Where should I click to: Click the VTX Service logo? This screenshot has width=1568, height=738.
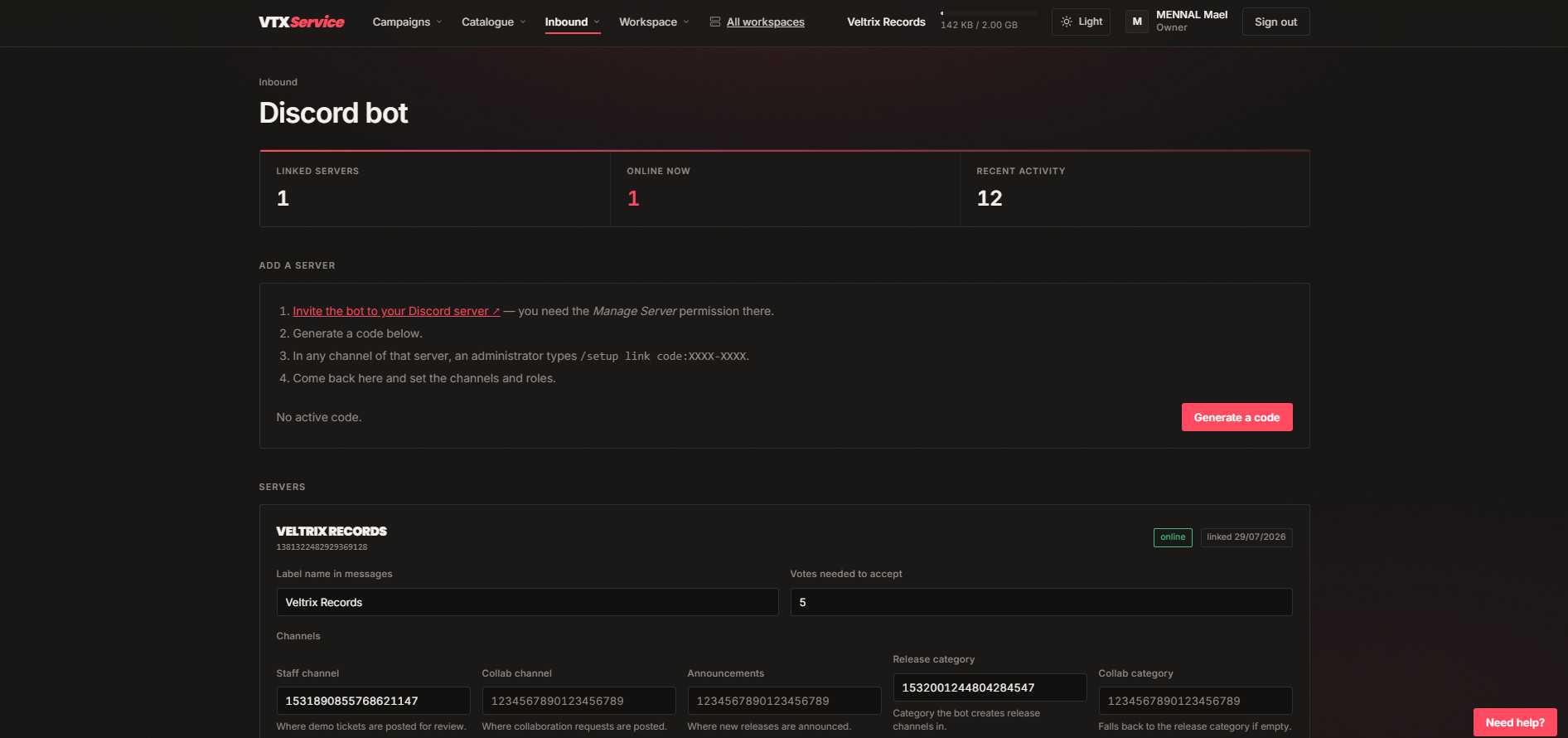coord(301,22)
